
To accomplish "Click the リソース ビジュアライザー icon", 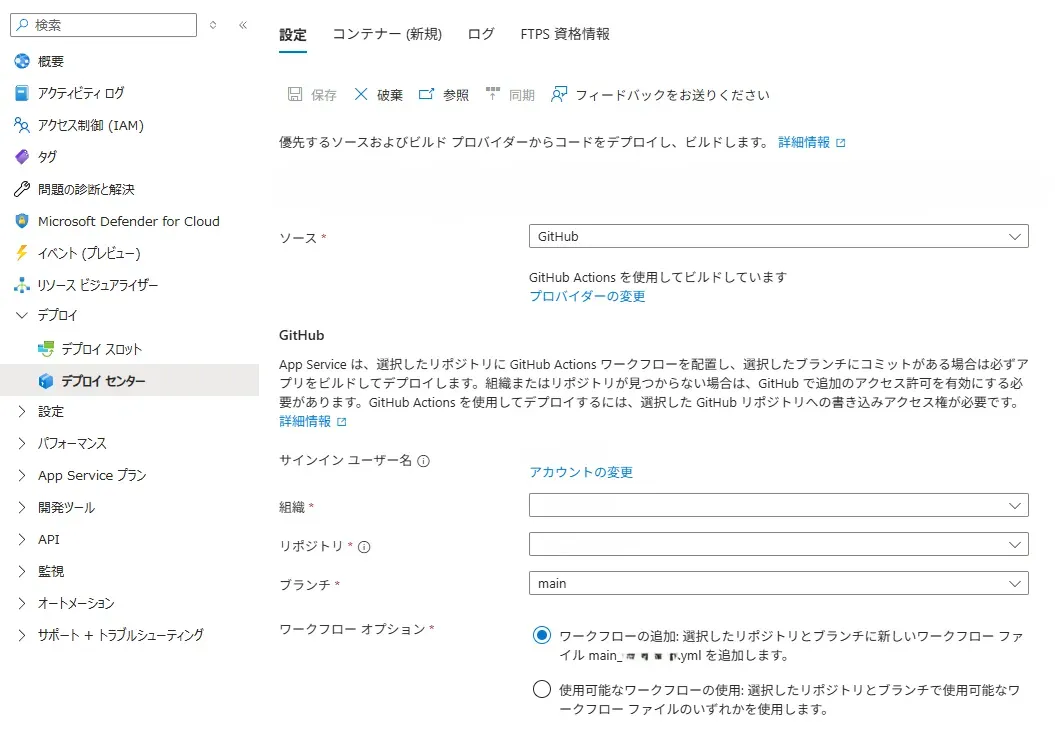I will [22, 285].
